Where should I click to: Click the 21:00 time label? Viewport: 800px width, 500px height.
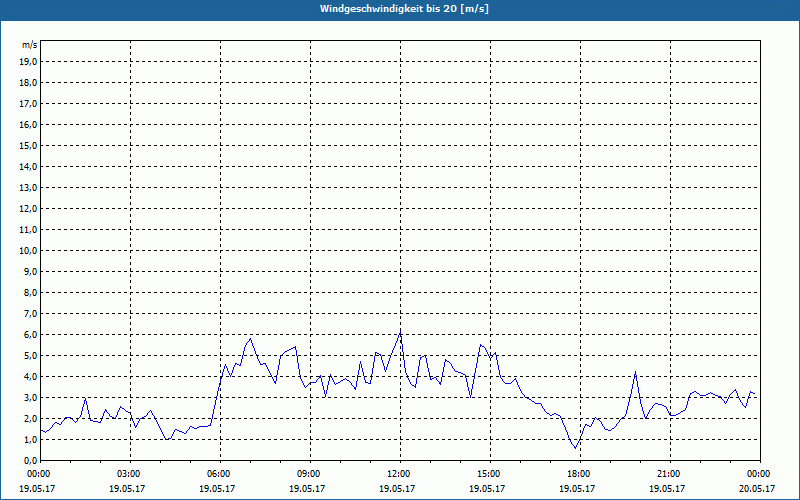pyautogui.click(x=669, y=474)
